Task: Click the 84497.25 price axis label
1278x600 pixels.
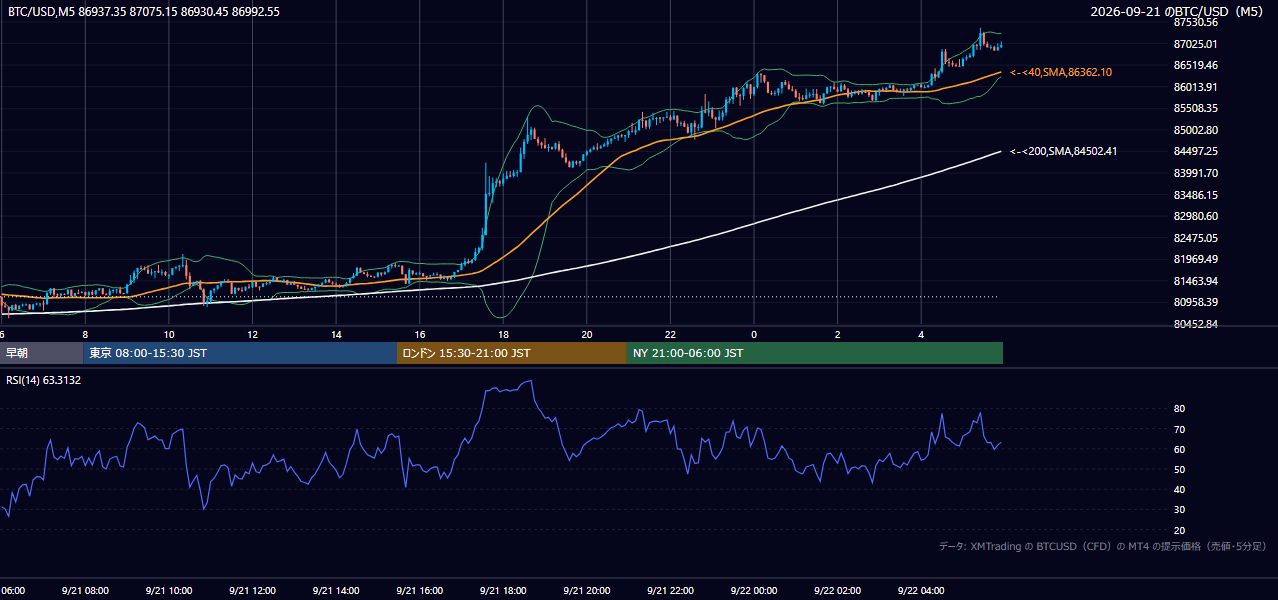Action: [x=1196, y=151]
